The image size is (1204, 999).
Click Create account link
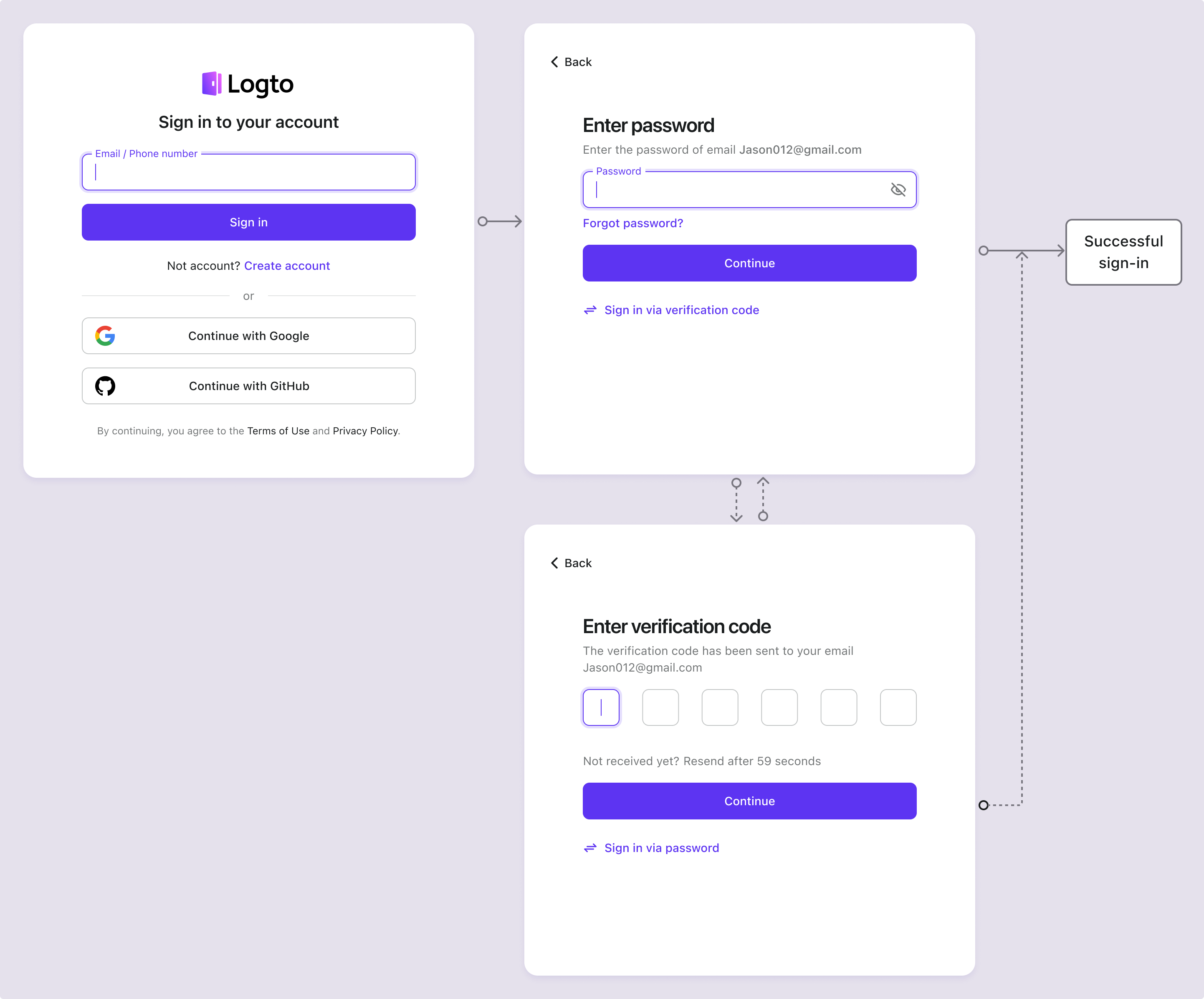tap(287, 265)
